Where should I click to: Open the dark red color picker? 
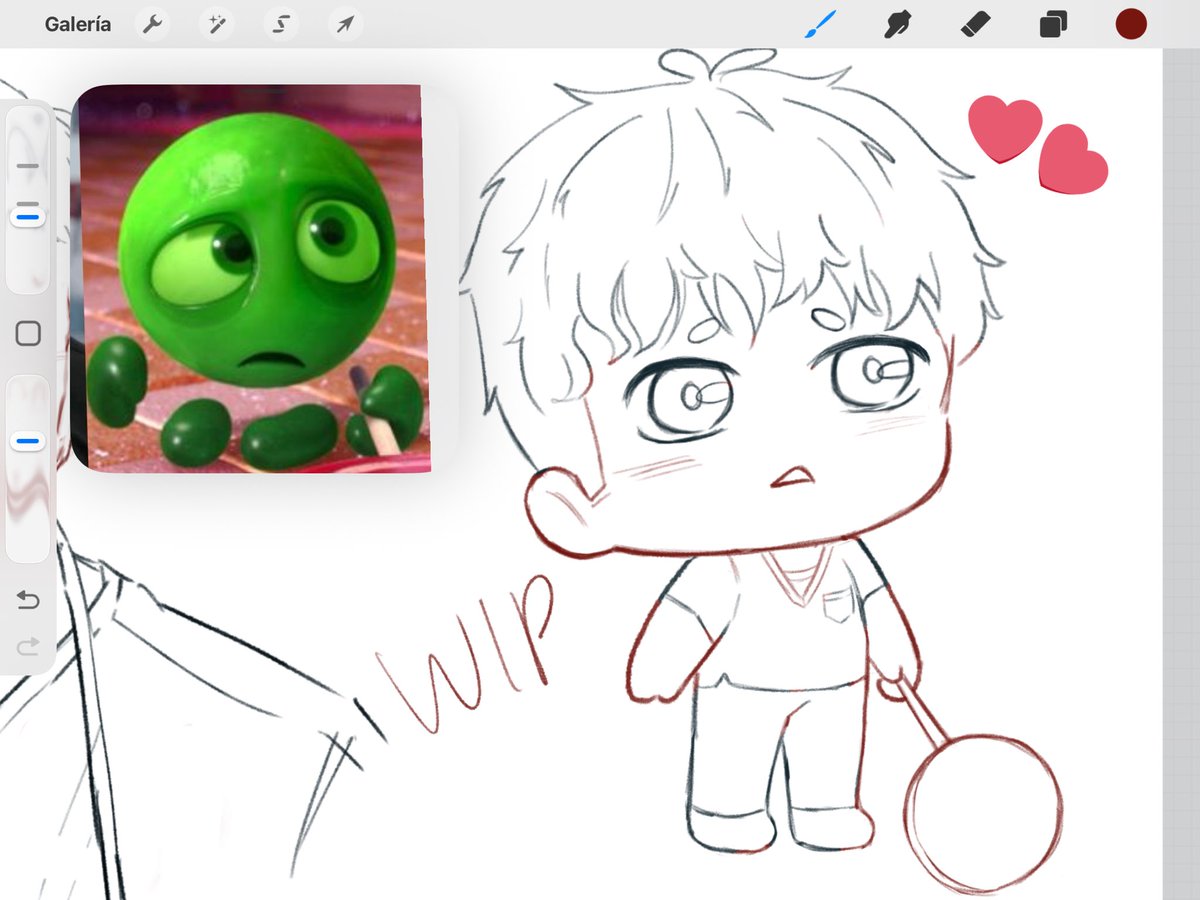(x=1131, y=24)
